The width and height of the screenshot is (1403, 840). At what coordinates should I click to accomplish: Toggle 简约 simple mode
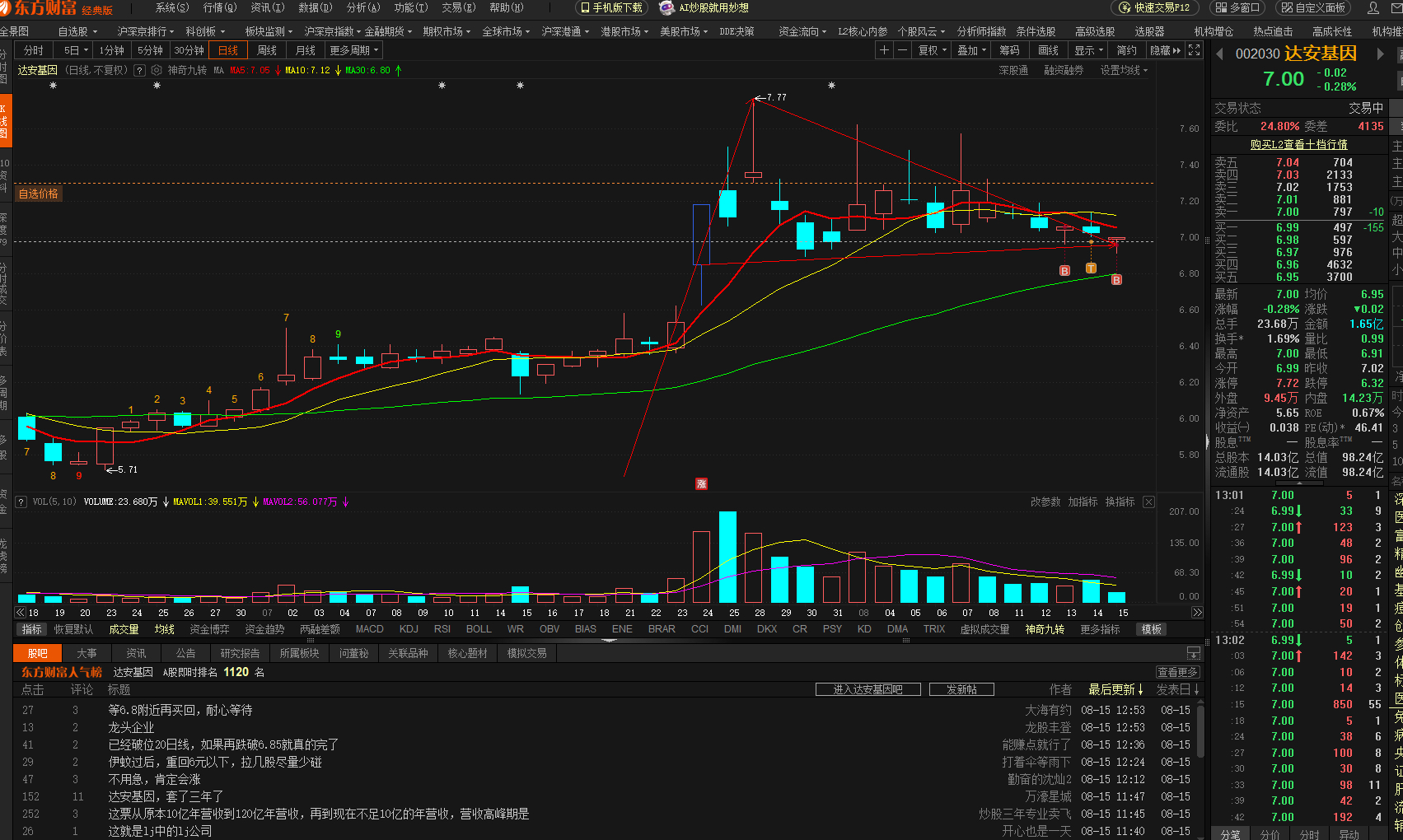coord(1126,50)
